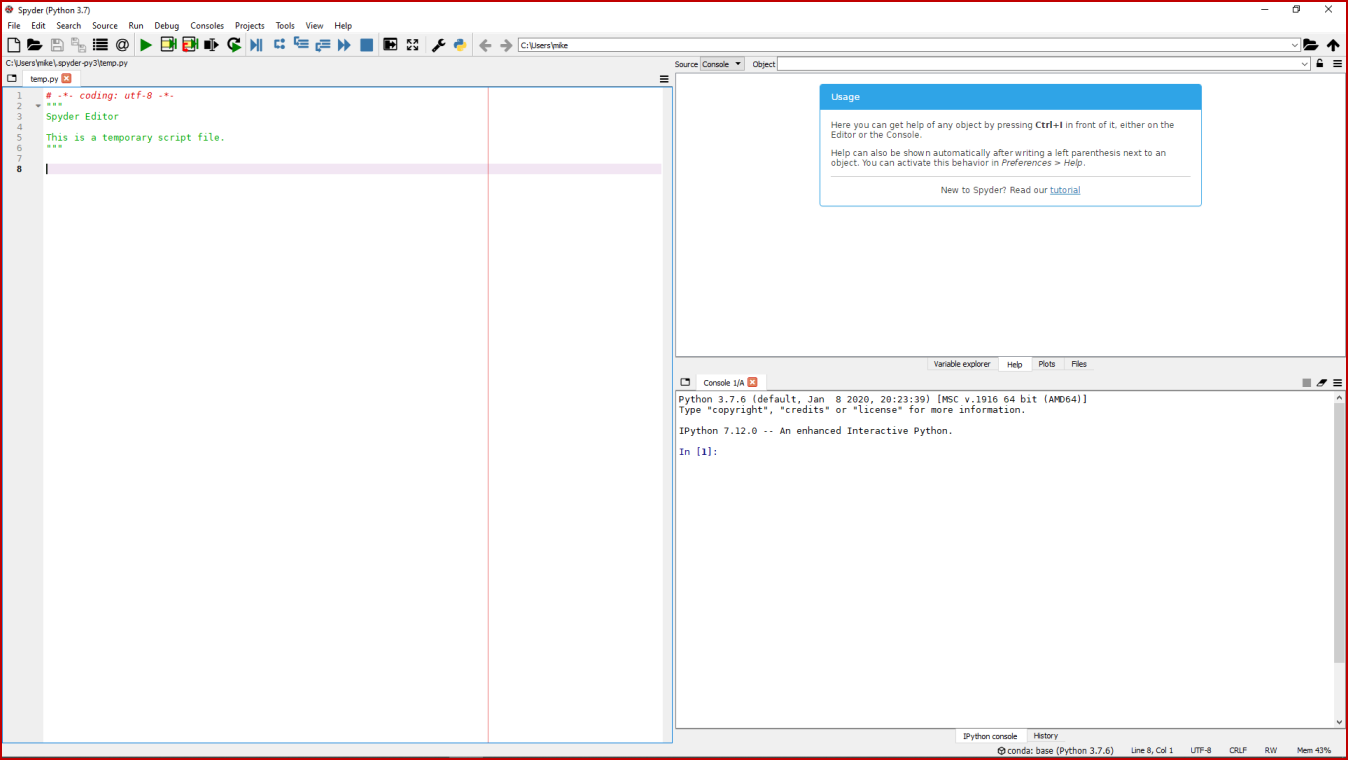
Task: Switch to the Plots tab
Action: [1047, 364]
